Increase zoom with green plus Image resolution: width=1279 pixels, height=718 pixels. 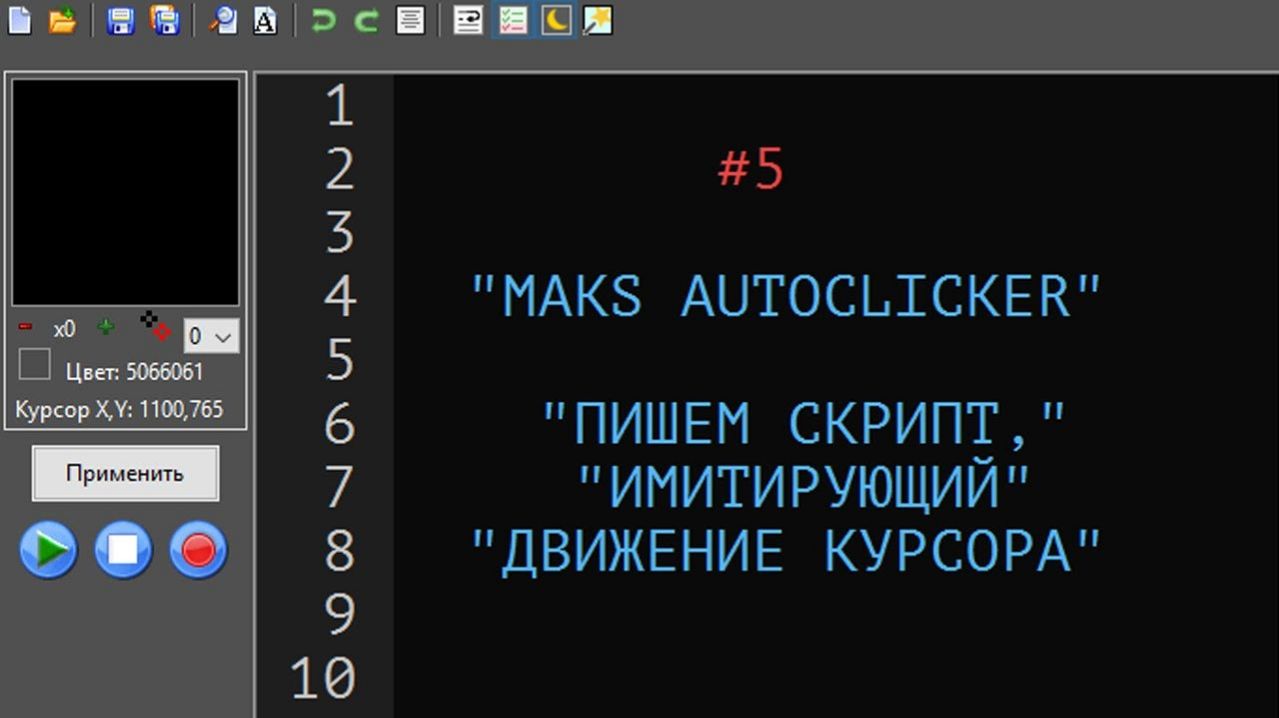[x=105, y=327]
